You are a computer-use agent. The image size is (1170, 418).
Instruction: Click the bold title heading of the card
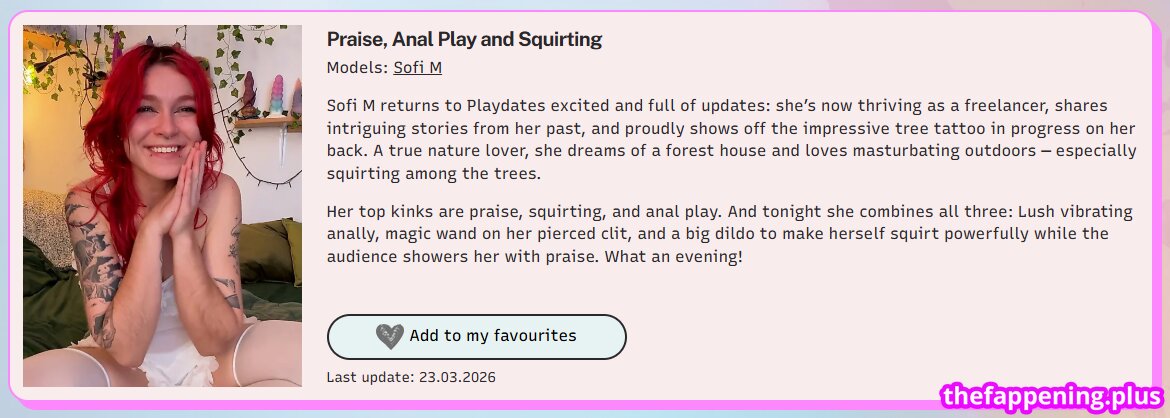click(464, 40)
